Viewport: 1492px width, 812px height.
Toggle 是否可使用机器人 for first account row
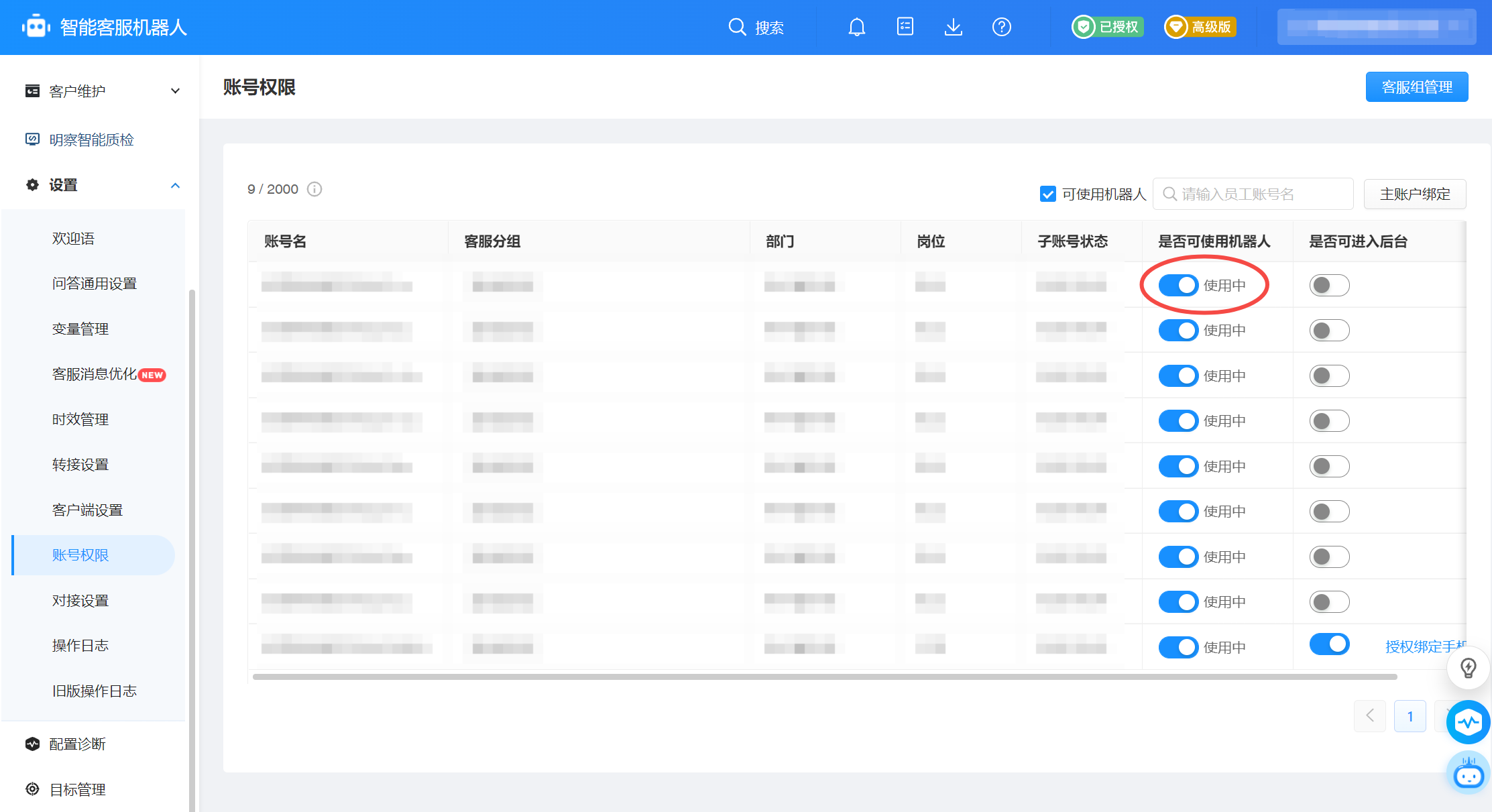pyautogui.click(x=1175, y=285)
